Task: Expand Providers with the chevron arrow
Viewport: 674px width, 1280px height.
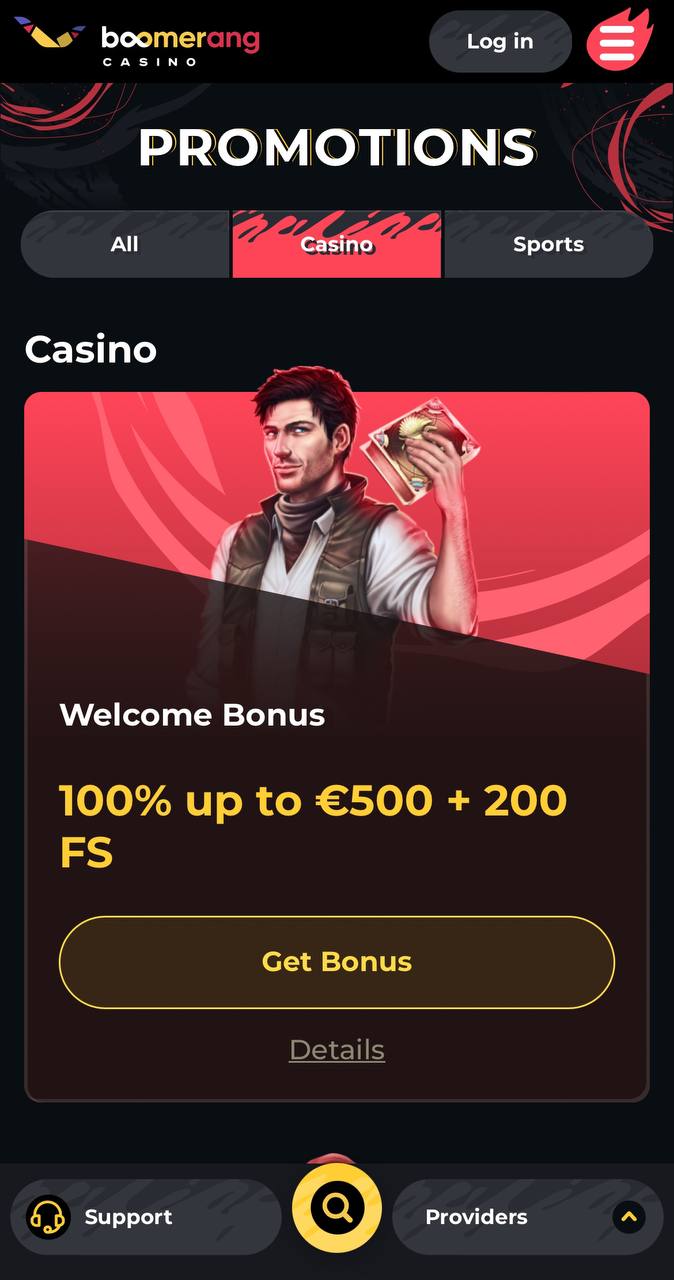Action: 629,1217
